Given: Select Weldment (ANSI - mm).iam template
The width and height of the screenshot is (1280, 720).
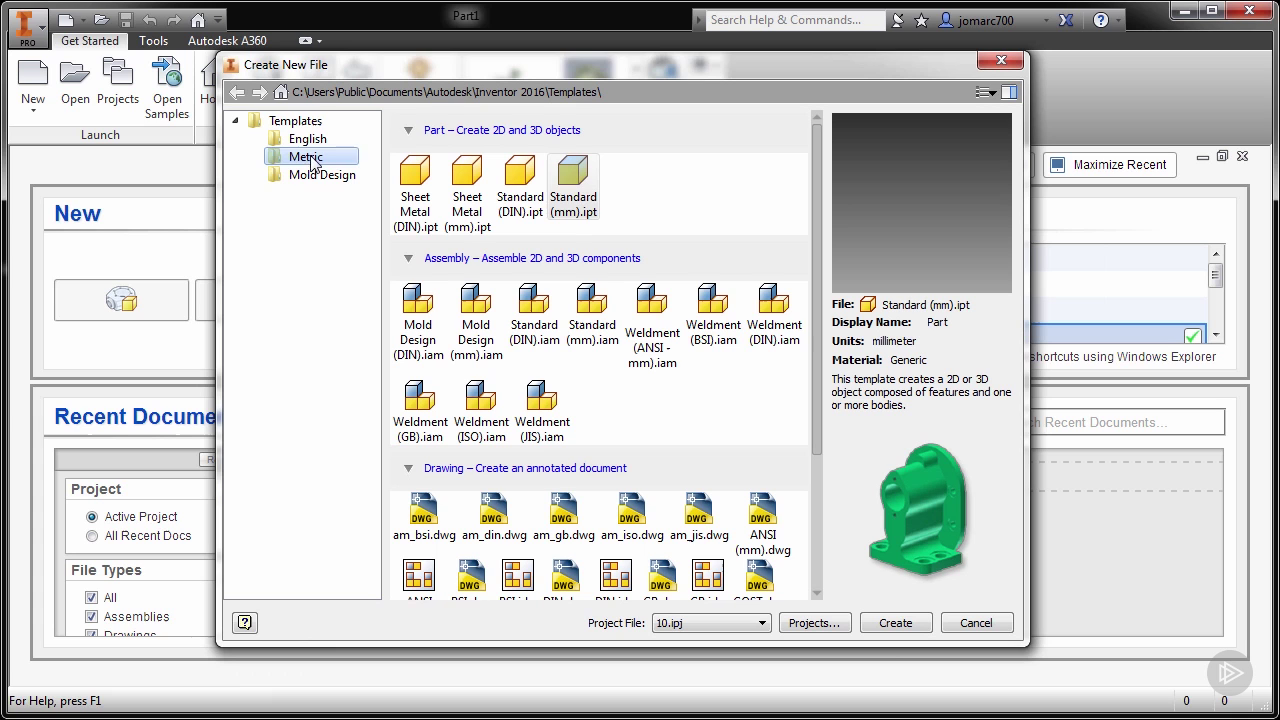Looking at the screenshot, I should tap(652, 326).
